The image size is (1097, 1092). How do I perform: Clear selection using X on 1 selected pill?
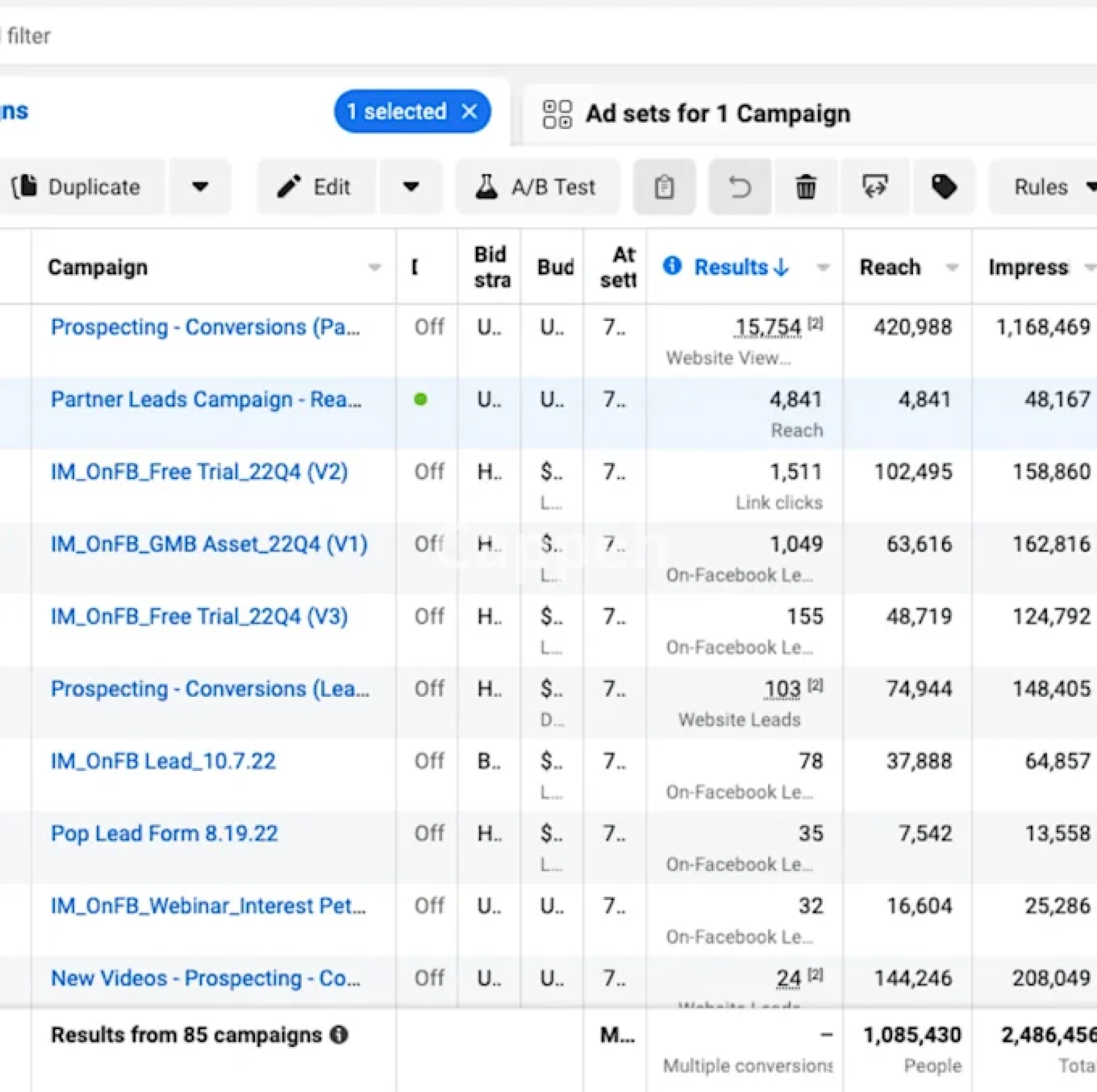(x=470, y=111)
